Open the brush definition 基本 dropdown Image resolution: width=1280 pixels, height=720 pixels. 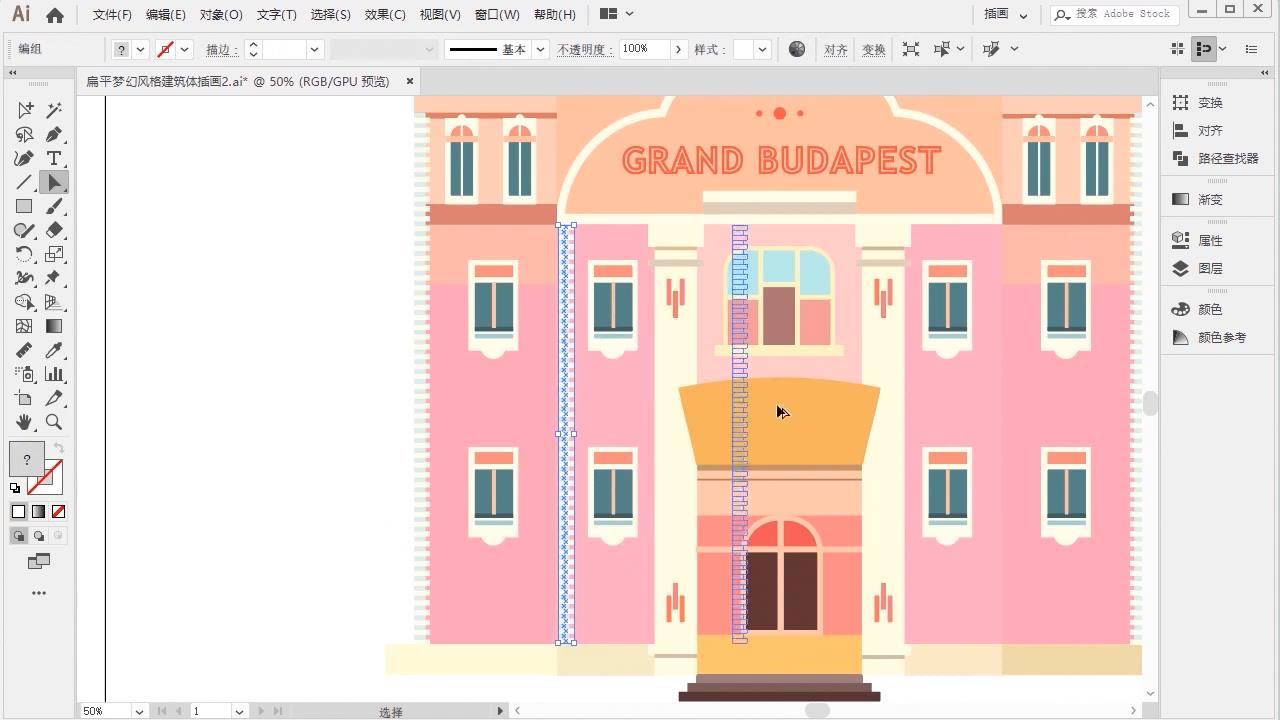pyautogui.click(x=540, y=49)
